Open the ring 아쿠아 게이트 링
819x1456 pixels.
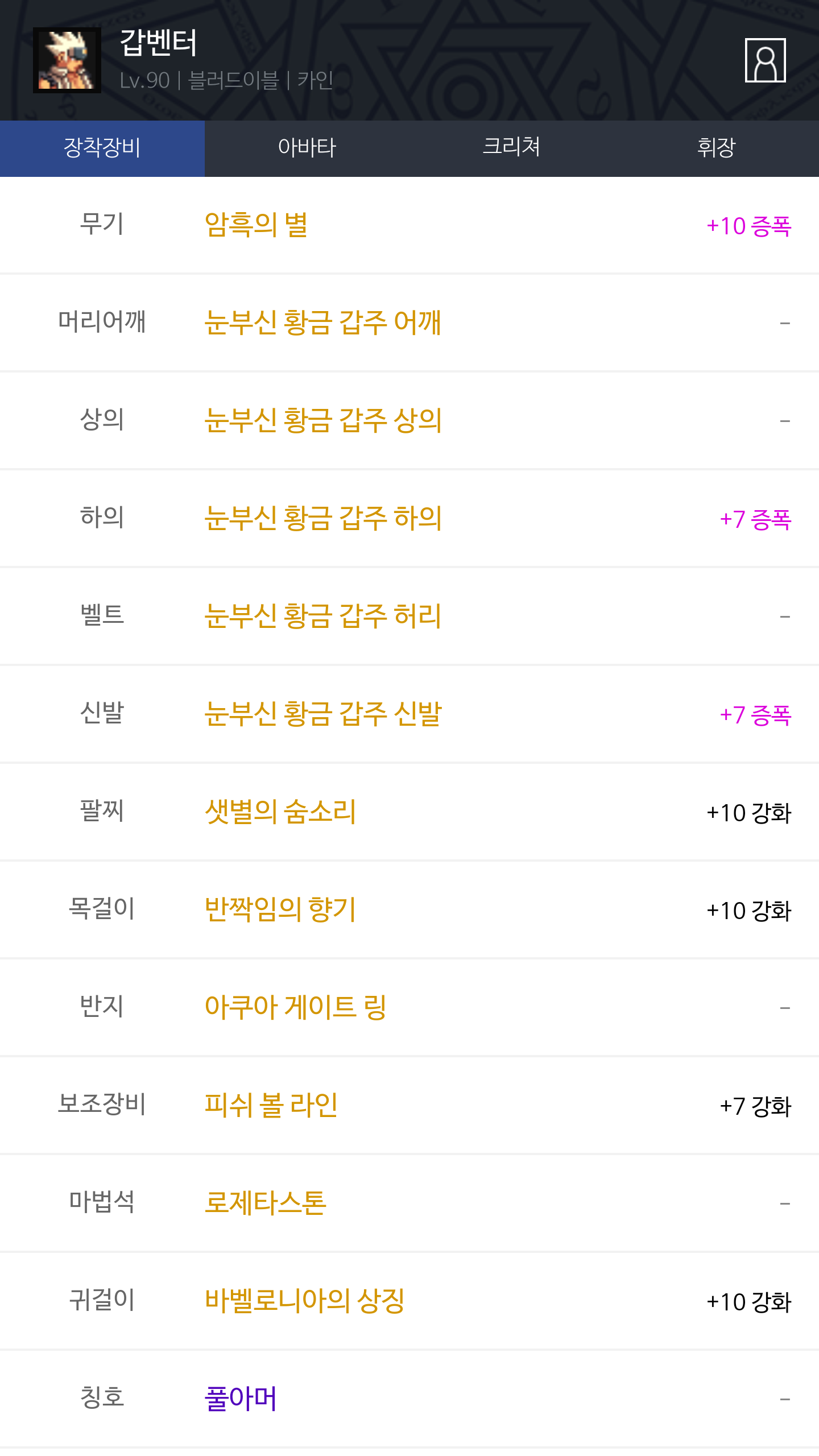click(x=295, y=1007)
